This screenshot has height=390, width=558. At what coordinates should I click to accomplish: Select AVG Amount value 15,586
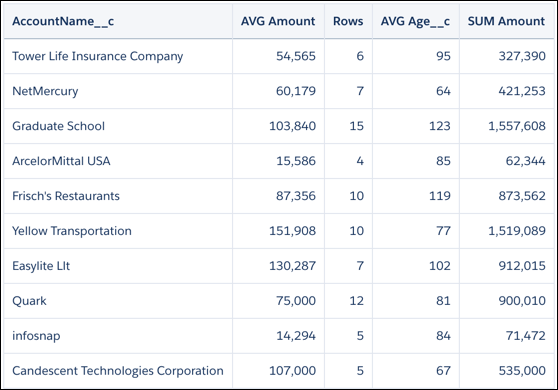(x=296, y=161)
